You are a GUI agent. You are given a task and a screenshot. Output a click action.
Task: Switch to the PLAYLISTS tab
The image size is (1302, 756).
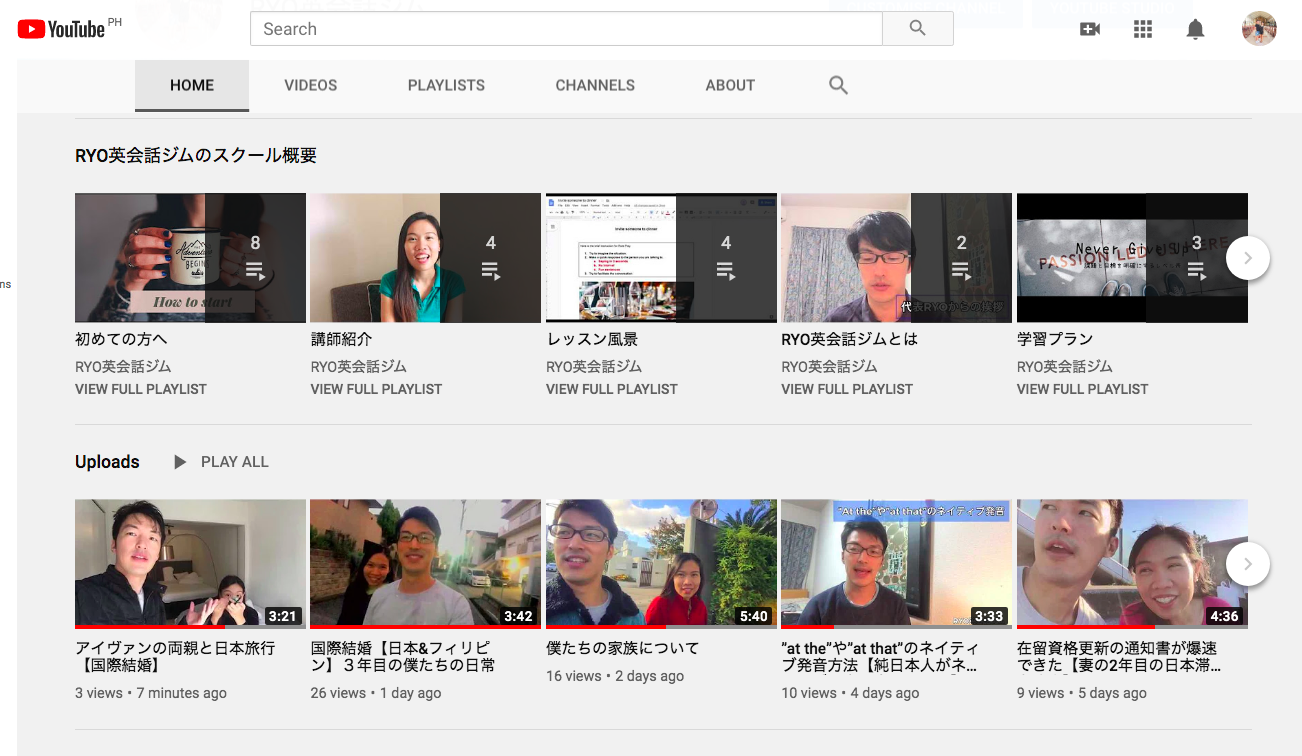point(446,85)
